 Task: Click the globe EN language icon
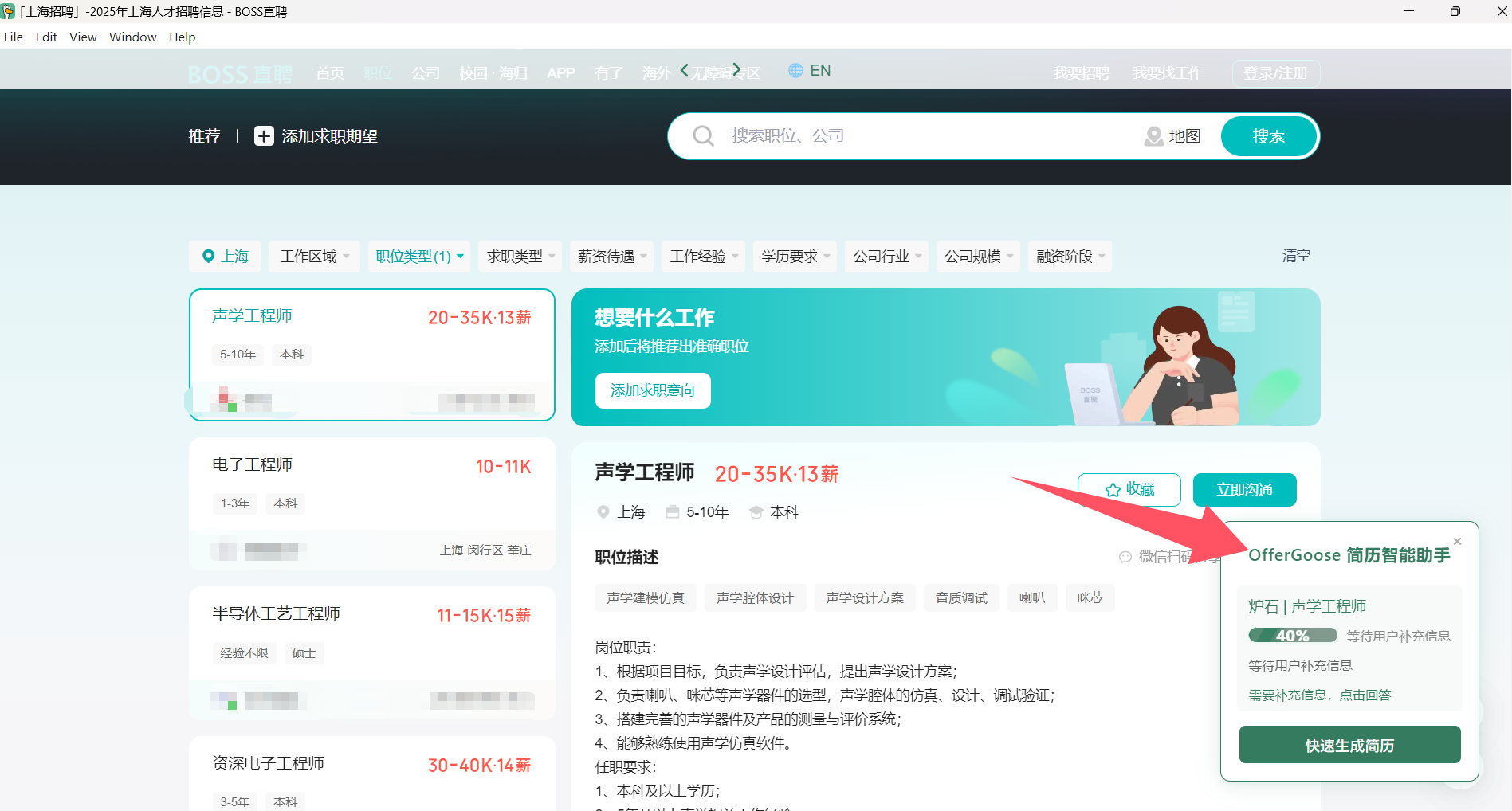(795, 71)
